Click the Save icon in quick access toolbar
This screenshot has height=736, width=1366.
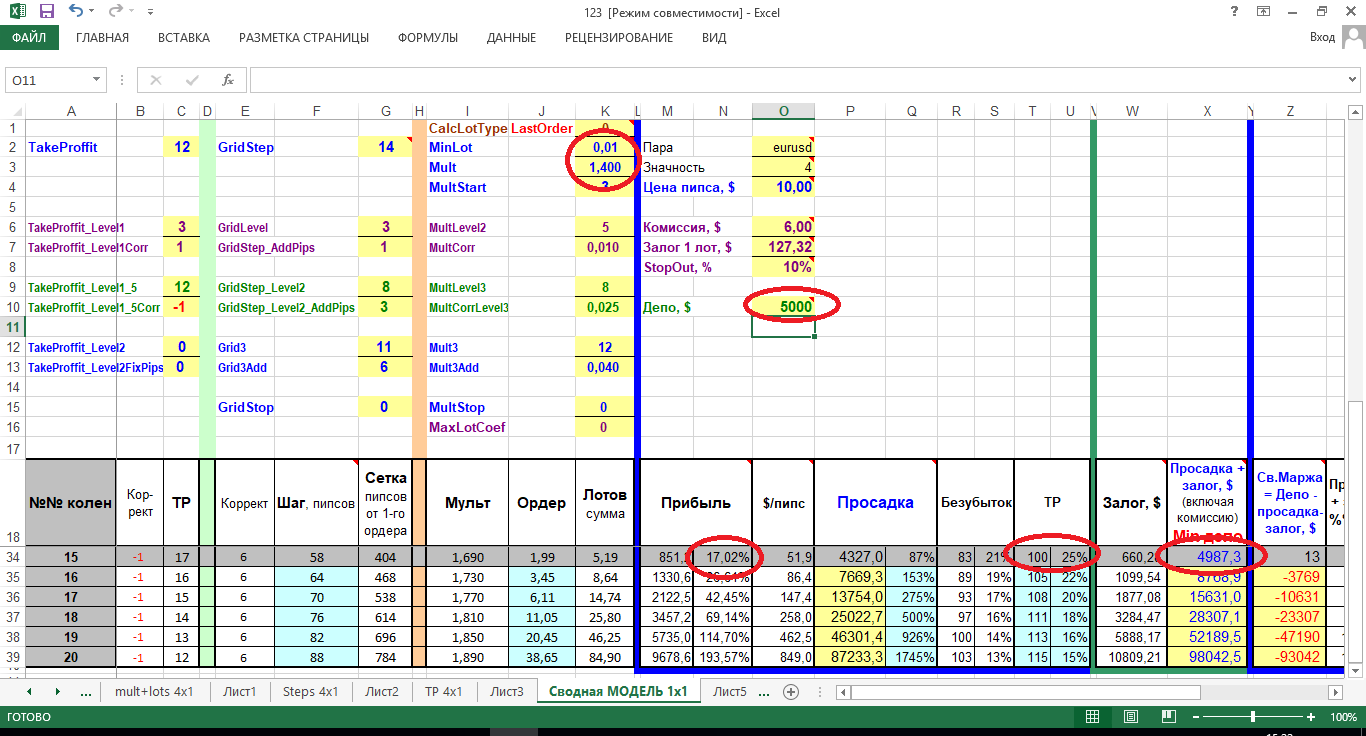[x=46, y=13]
